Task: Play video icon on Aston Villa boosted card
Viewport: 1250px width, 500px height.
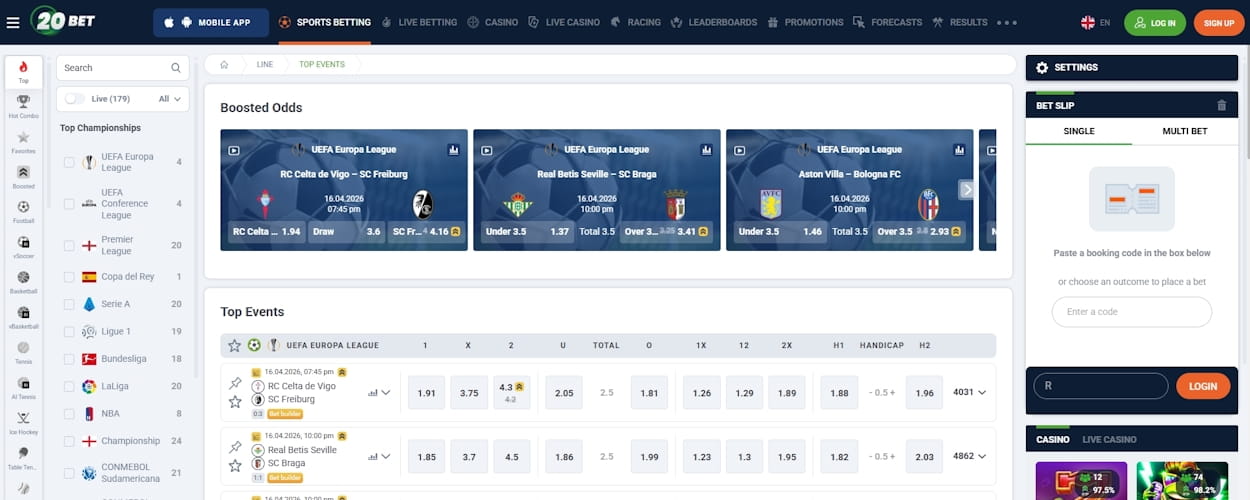Action: tap(740, 150)
